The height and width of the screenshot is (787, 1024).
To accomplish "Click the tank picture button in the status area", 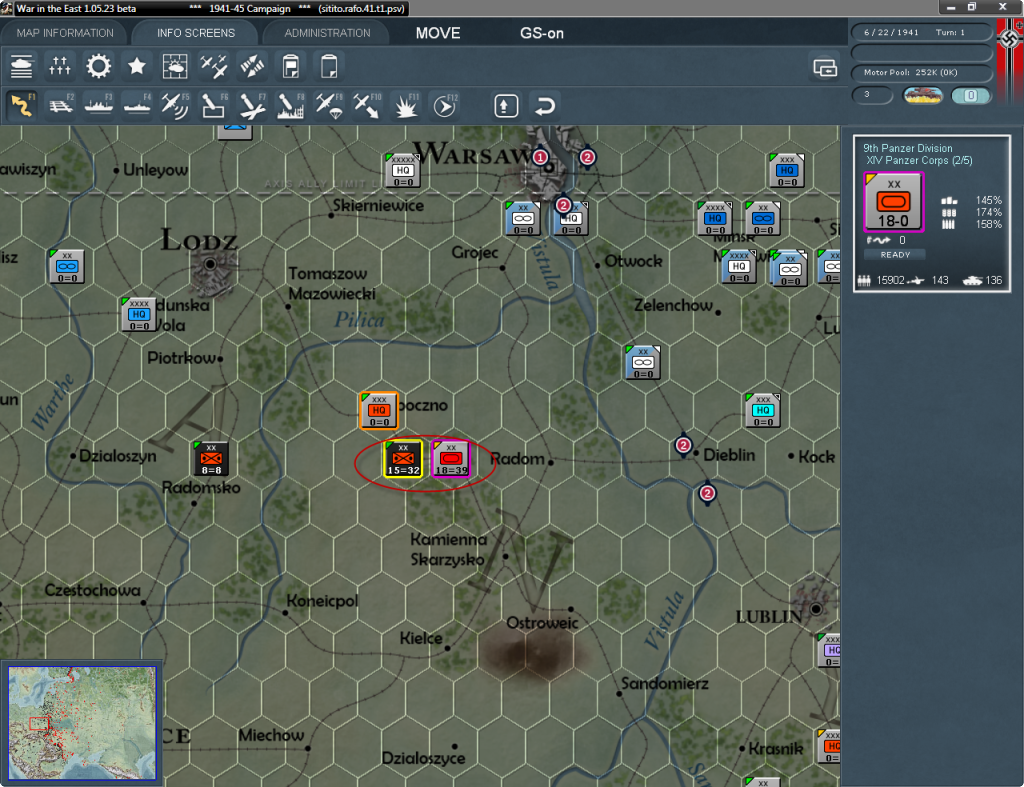I will point(923,95).
